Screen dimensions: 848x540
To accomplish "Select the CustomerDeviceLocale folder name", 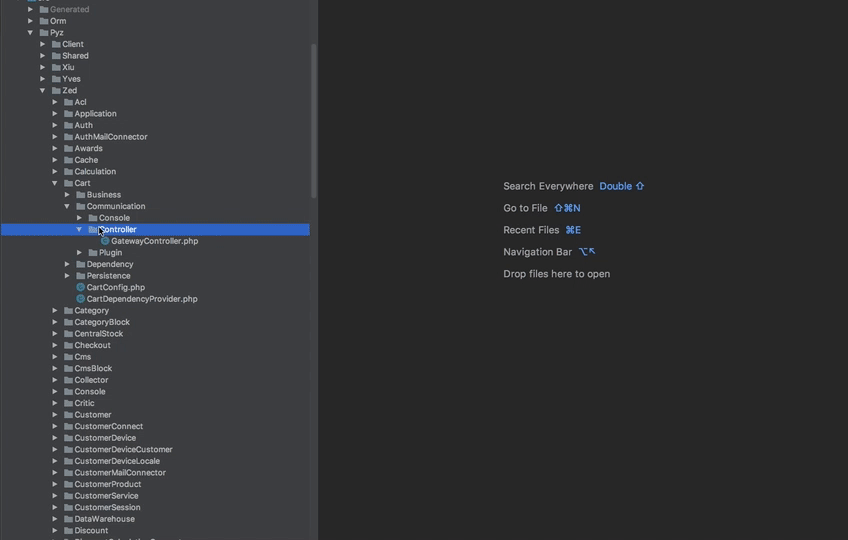I will [117, 461].
